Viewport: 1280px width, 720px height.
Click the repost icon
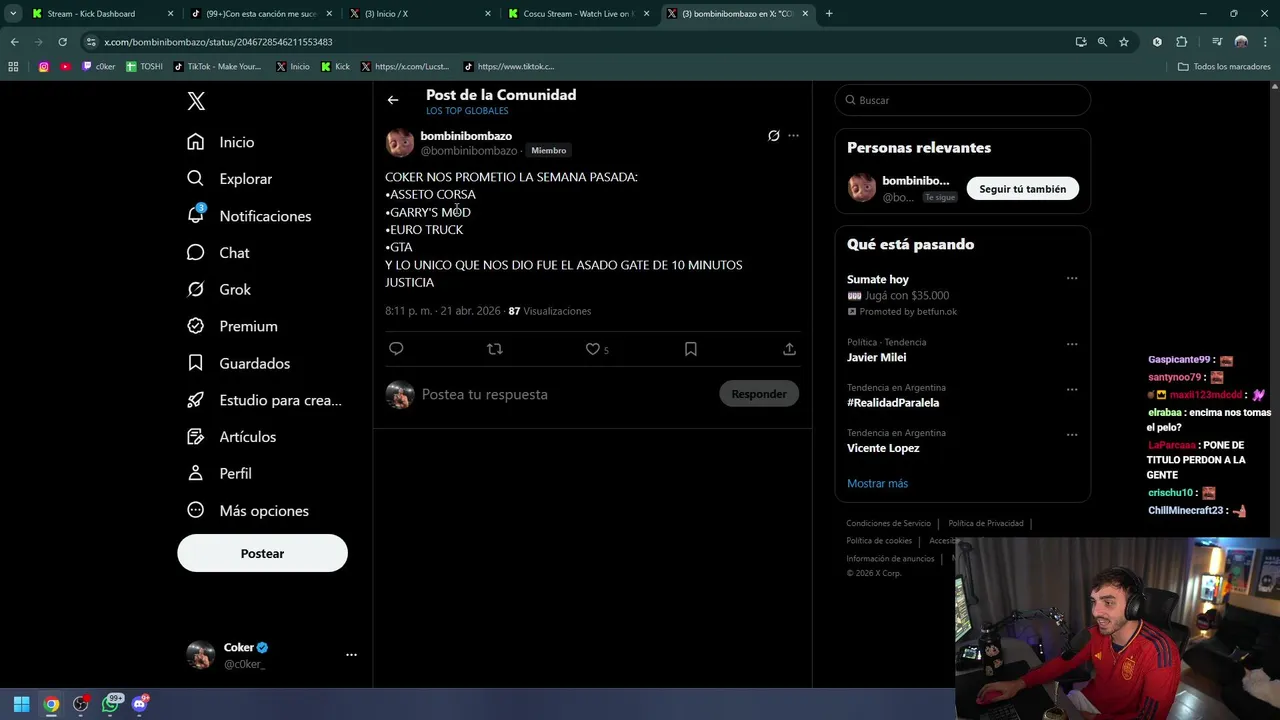pos(494,349)
